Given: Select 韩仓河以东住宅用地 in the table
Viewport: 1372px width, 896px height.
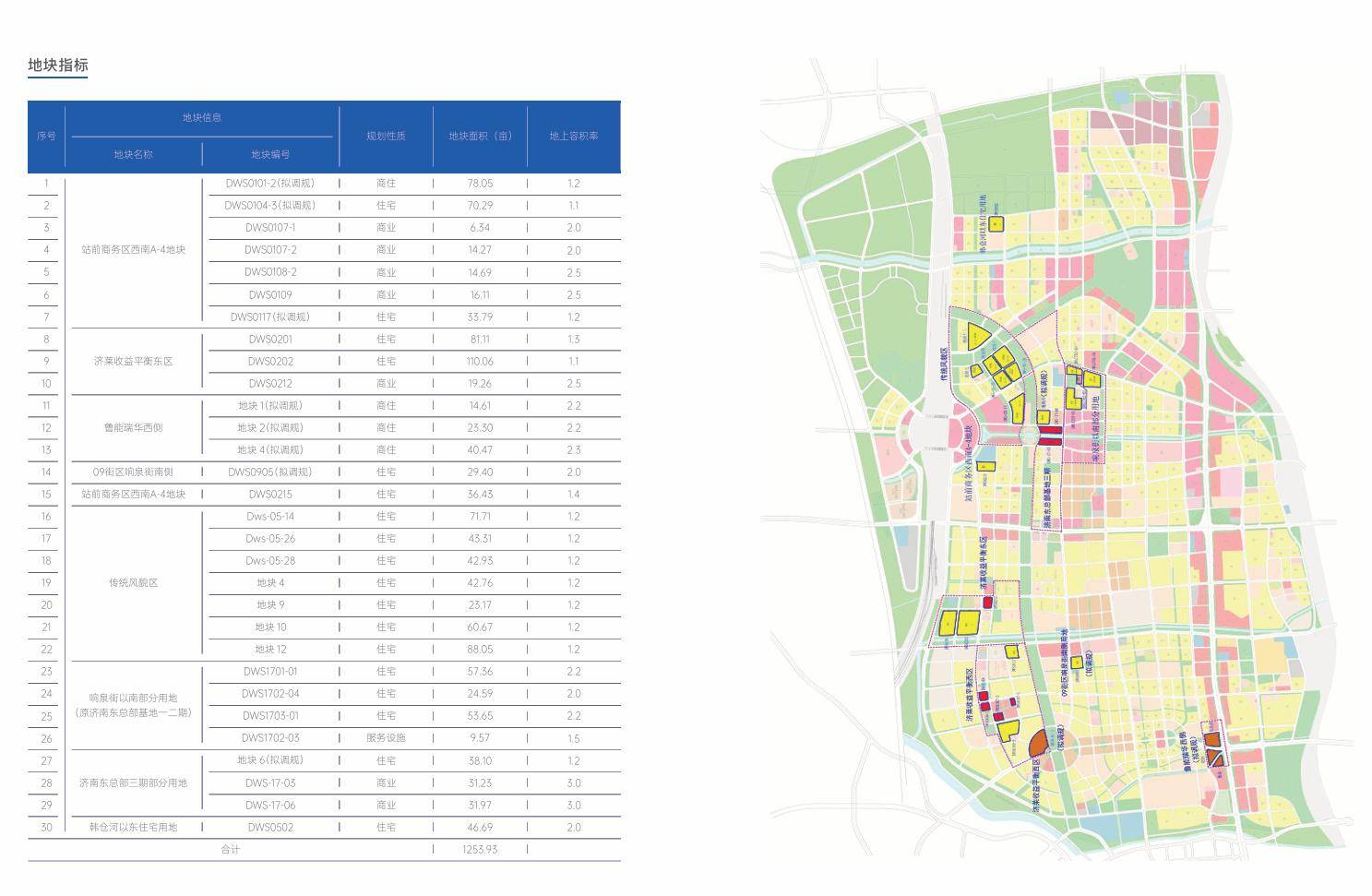Looking at the screenshot, I should [133, 827].
